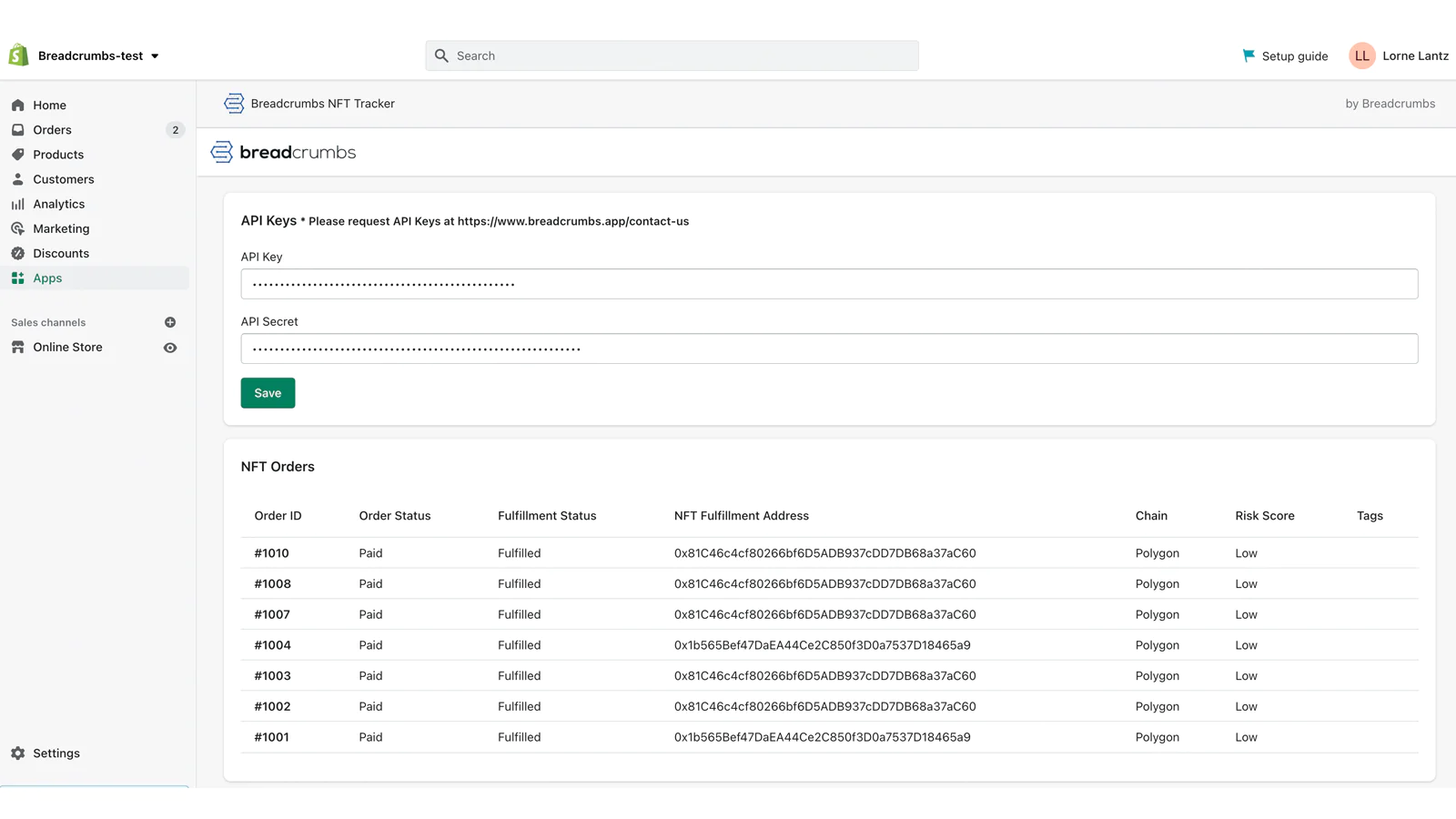Open order #1008
Screen dimensions: 1456x819
272,584
